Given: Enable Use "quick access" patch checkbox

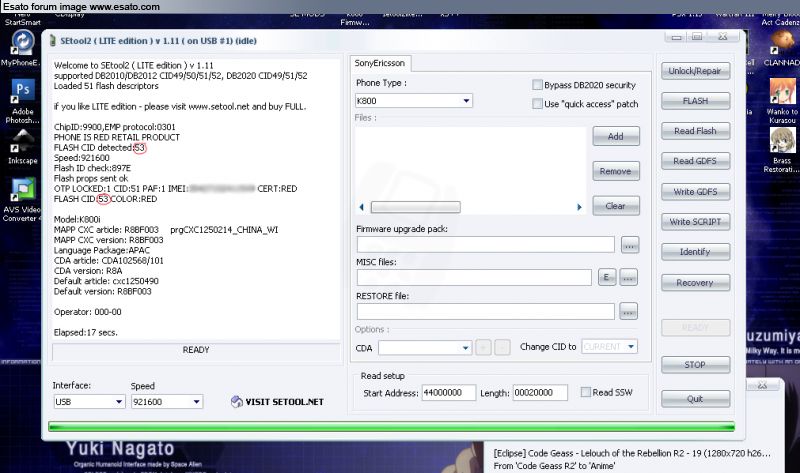Looking at the screenshot, I should coord(537,104).
